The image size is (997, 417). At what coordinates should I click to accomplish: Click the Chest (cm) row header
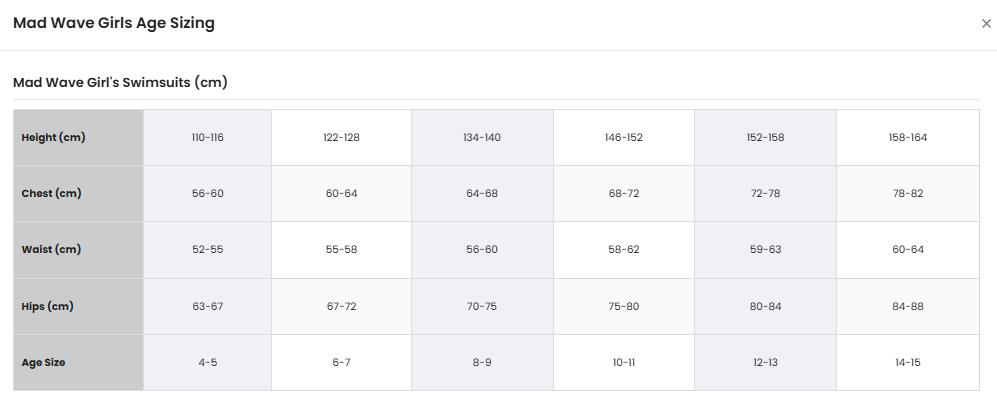tap(79, 193)
